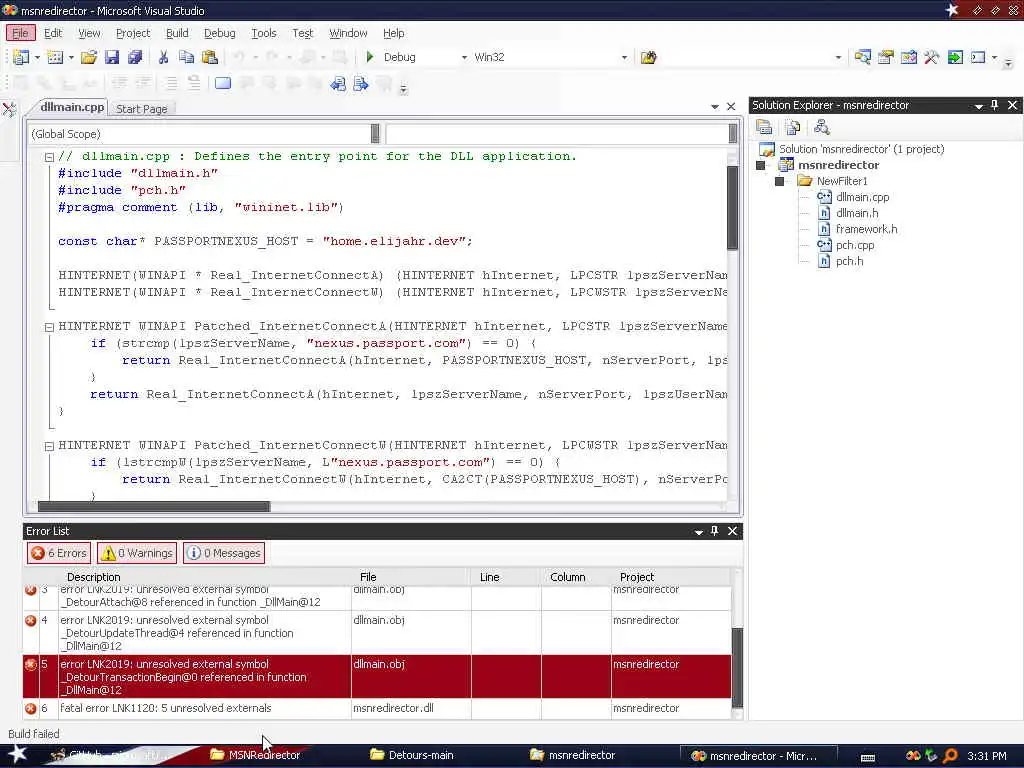Open the Win32 platform dropdown
Screen dimensions: 1024x768
pos(624,57)
